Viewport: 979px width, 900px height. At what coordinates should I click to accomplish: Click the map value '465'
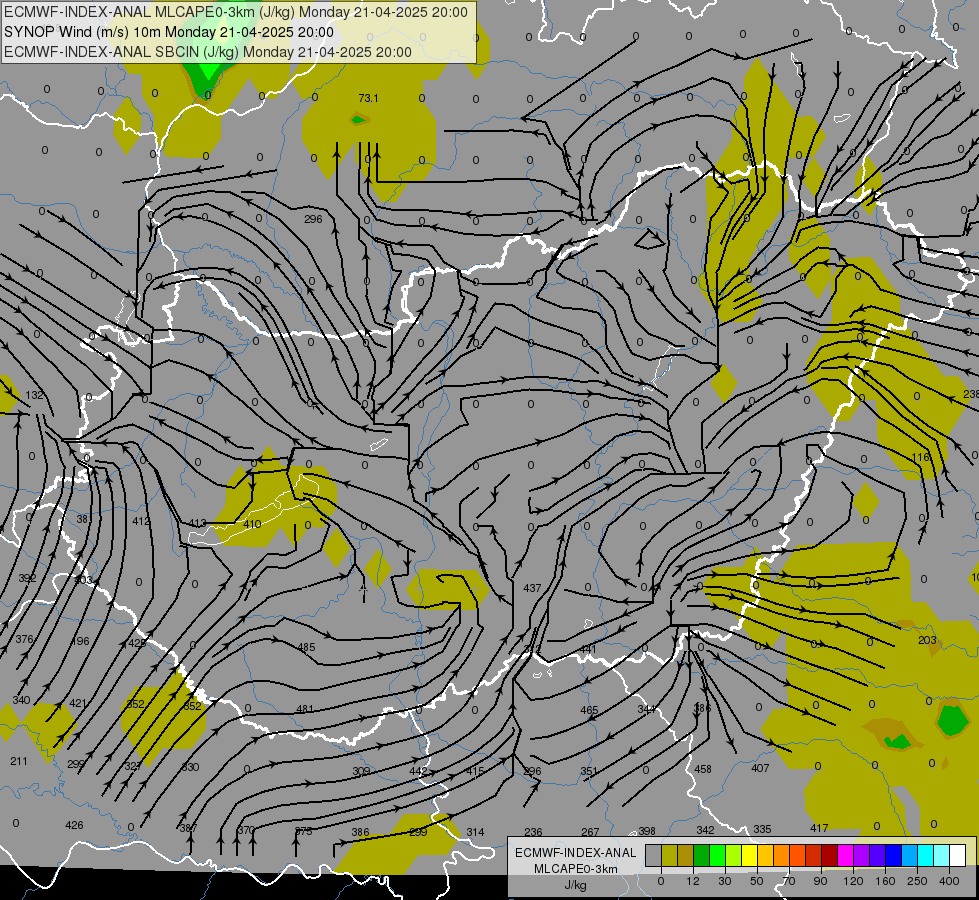point(589,710)
